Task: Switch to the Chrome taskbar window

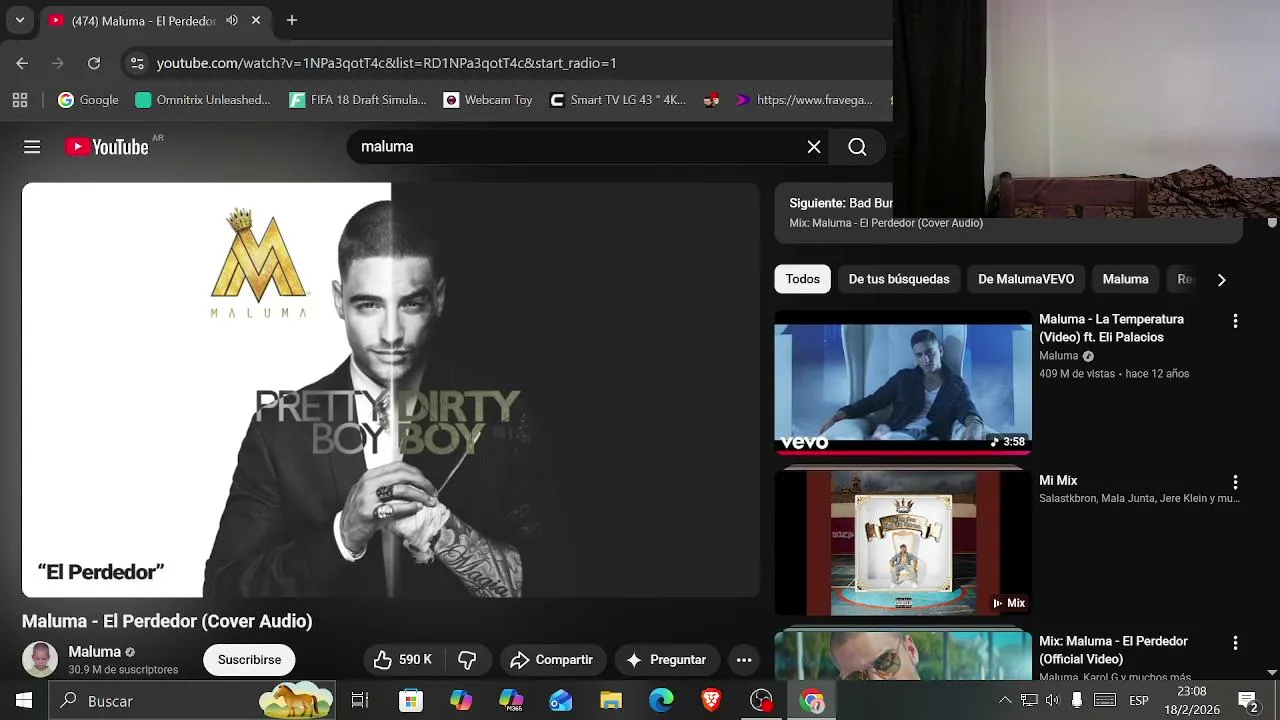Action: (812, 701)
